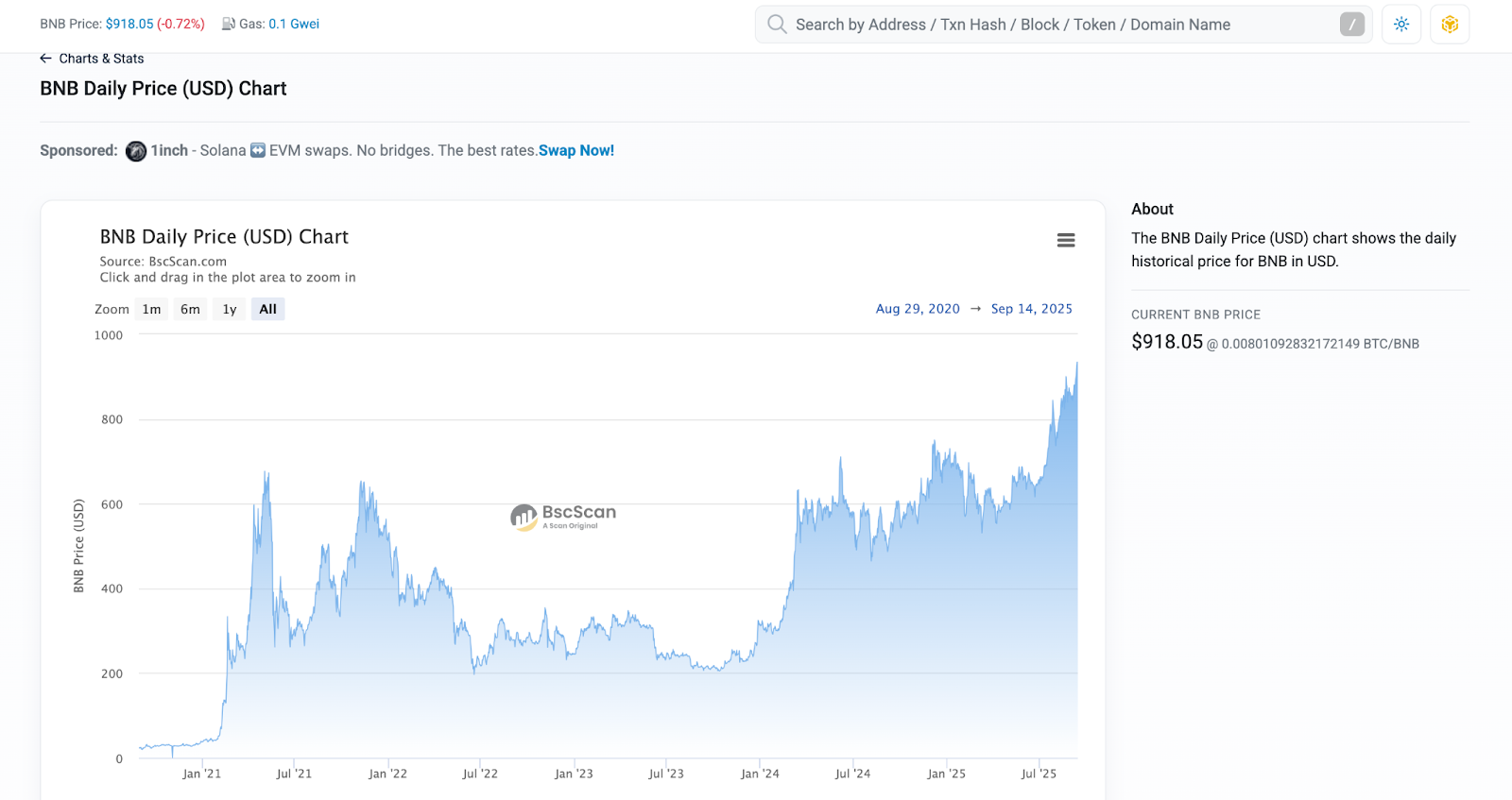Image resolution: width=1512 pixels, height=800 pixels.
Task: Click the Aug 29, 2020 start date
Action: coord(918,309)
